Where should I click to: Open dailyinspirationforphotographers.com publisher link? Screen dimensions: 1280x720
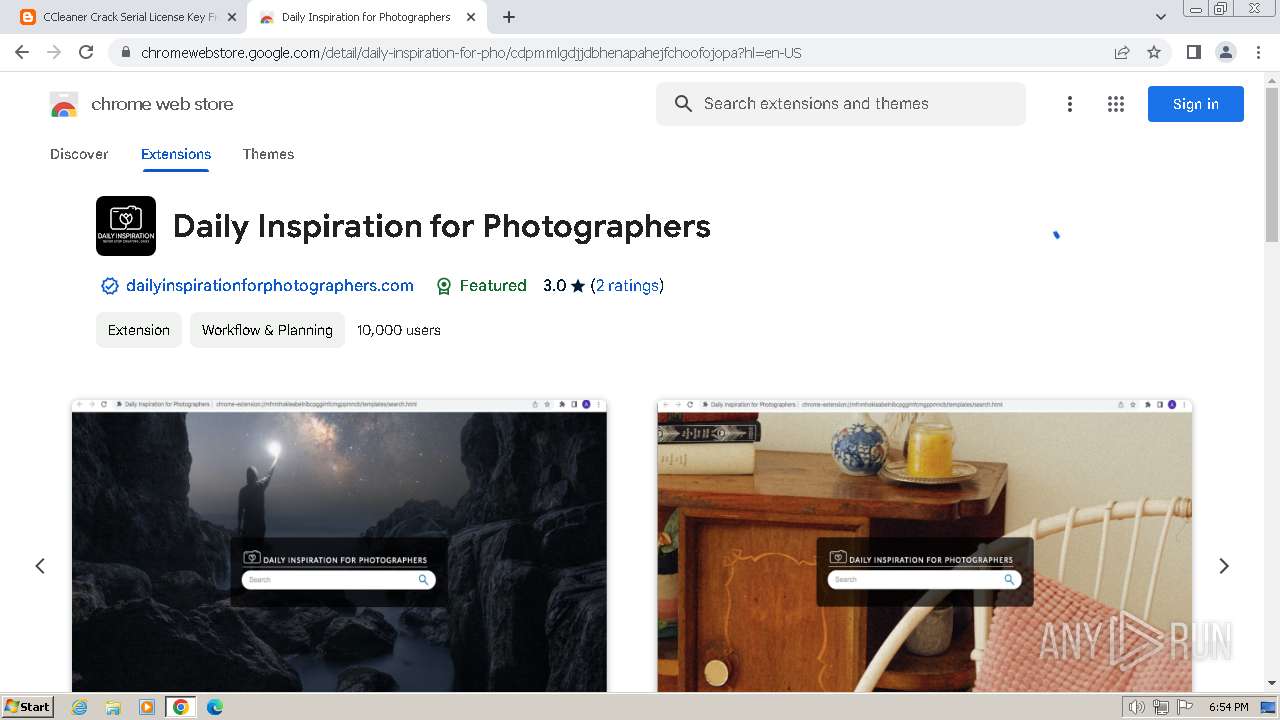[270, 286]
